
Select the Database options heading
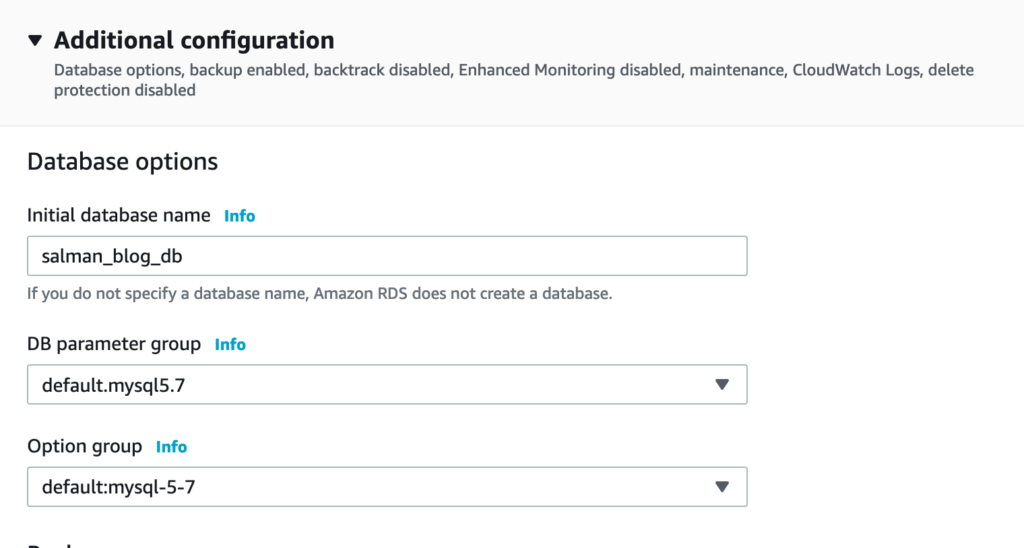(x=123, y=161)
